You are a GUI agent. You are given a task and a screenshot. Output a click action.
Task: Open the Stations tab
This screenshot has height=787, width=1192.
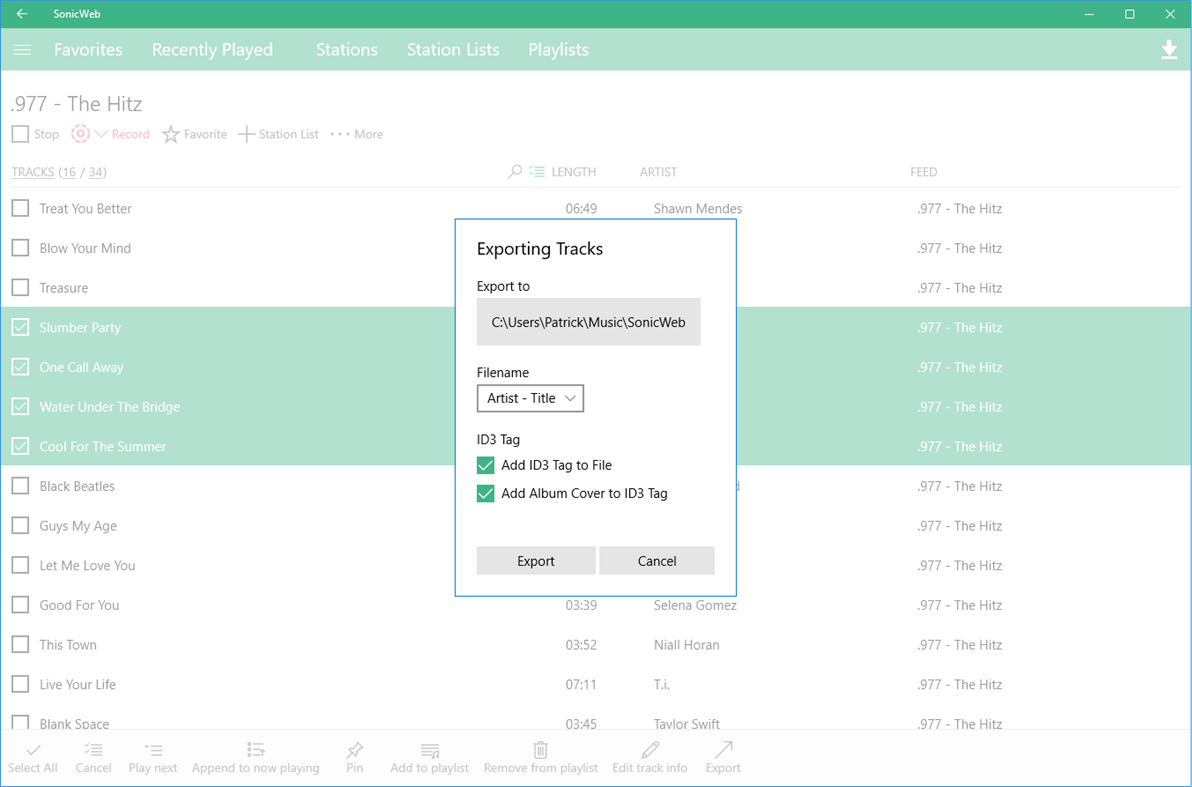click(x=347, y=50)
